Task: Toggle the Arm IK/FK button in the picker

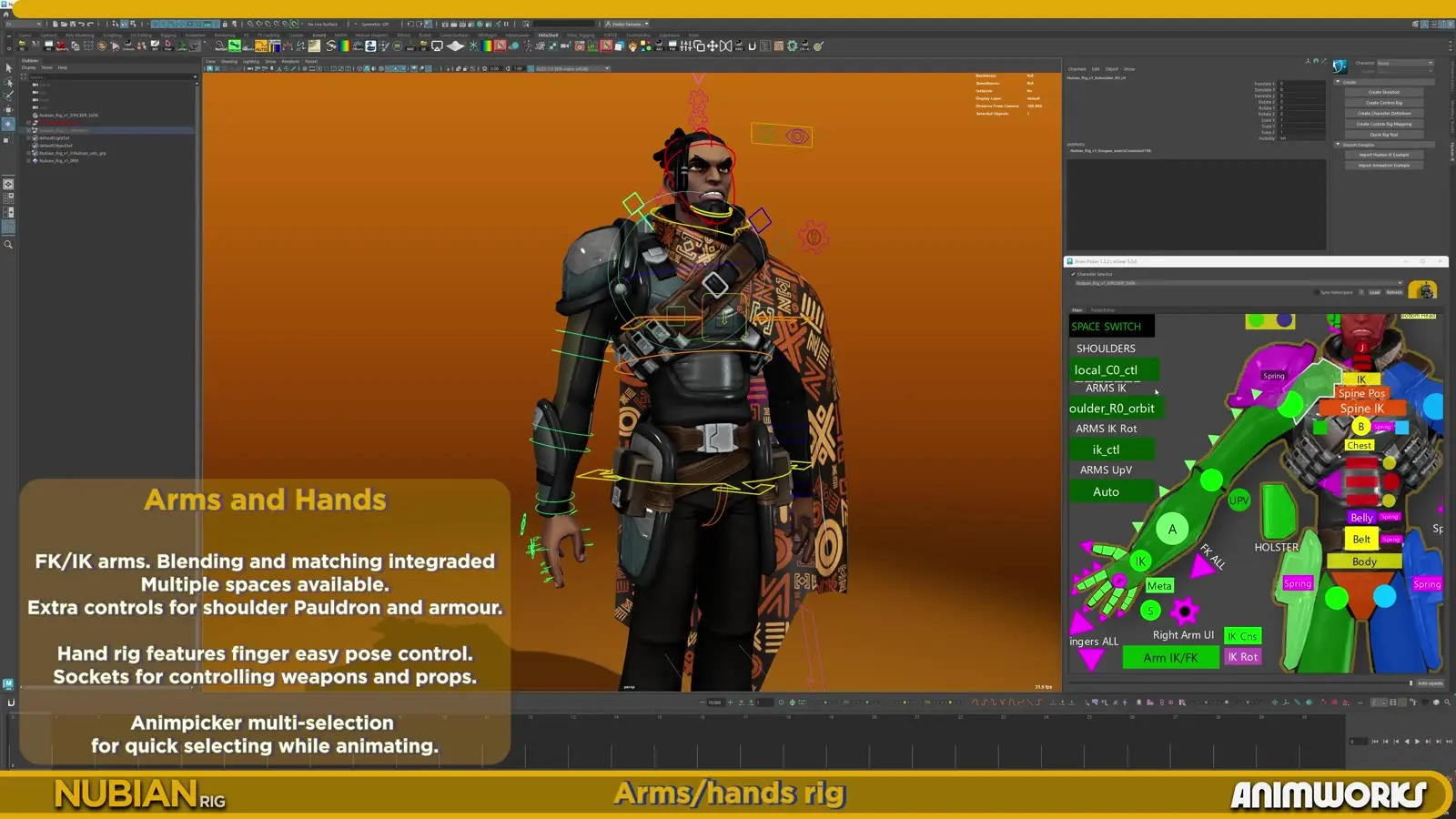Action: [x=1170, y=658]
